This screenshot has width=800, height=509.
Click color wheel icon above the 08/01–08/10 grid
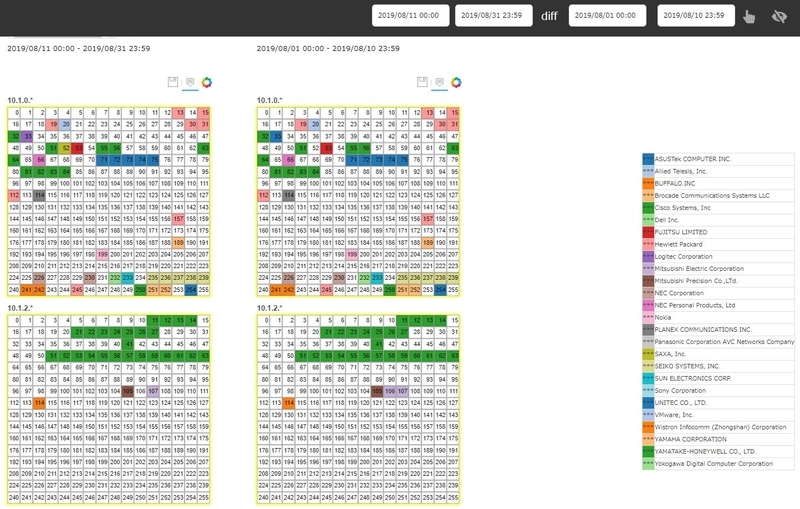tap(456, 82)
